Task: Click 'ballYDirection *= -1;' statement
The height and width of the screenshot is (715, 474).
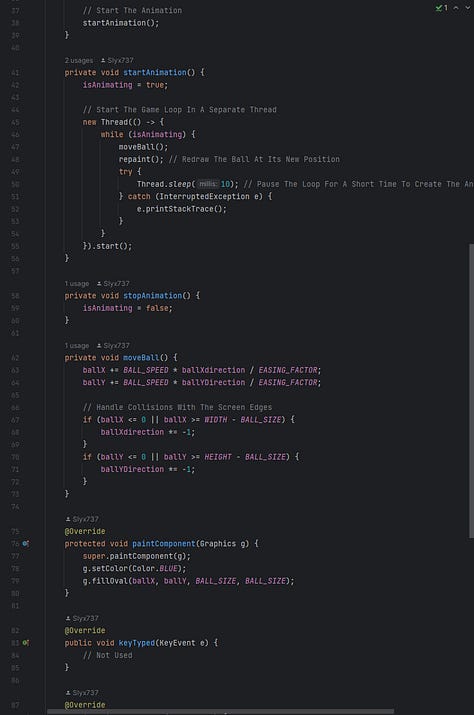Action: pos(148,469)
